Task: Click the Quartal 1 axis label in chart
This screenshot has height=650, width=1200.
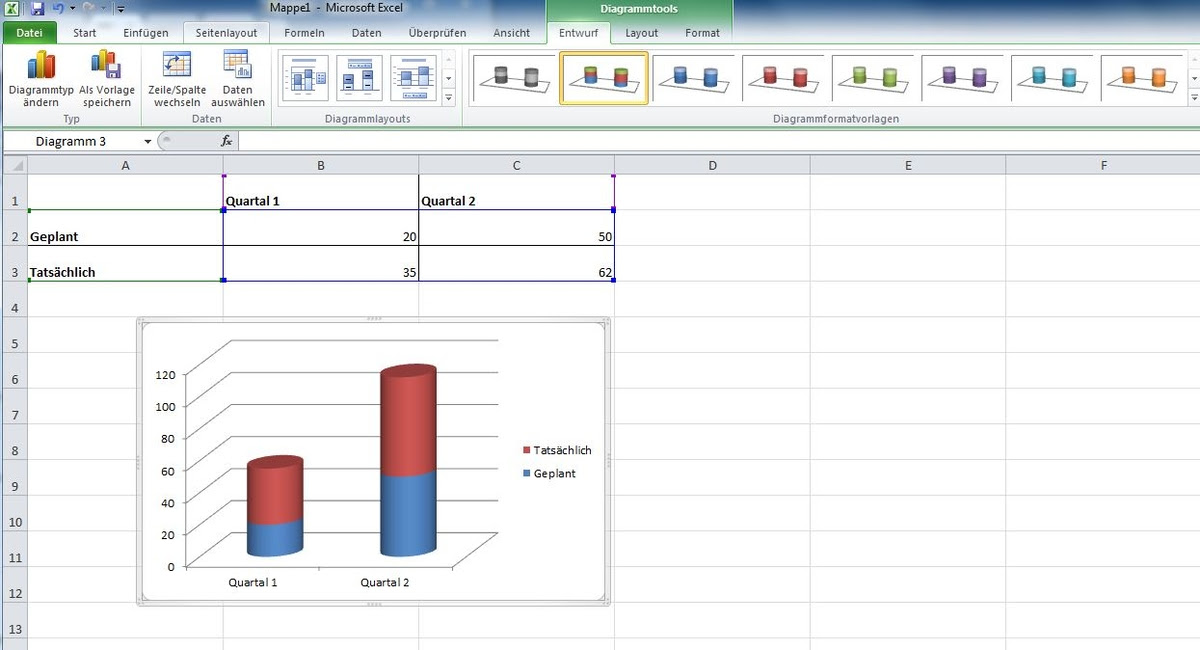Action: click(253, 582)
